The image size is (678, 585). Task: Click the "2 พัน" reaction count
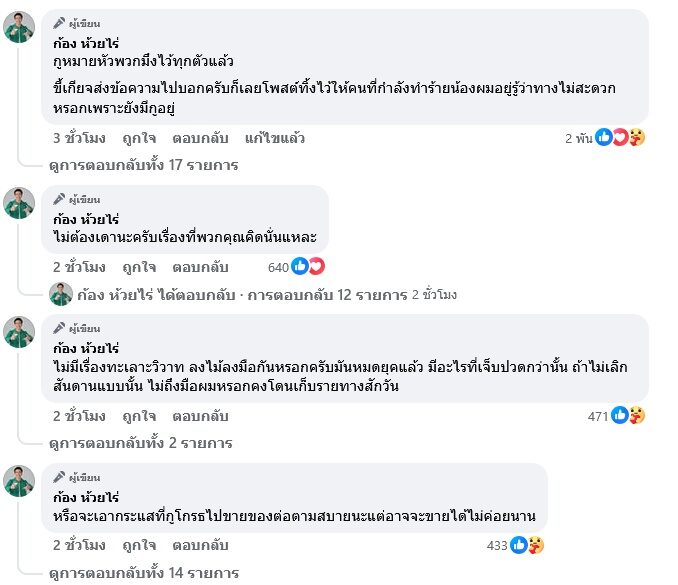578,138
